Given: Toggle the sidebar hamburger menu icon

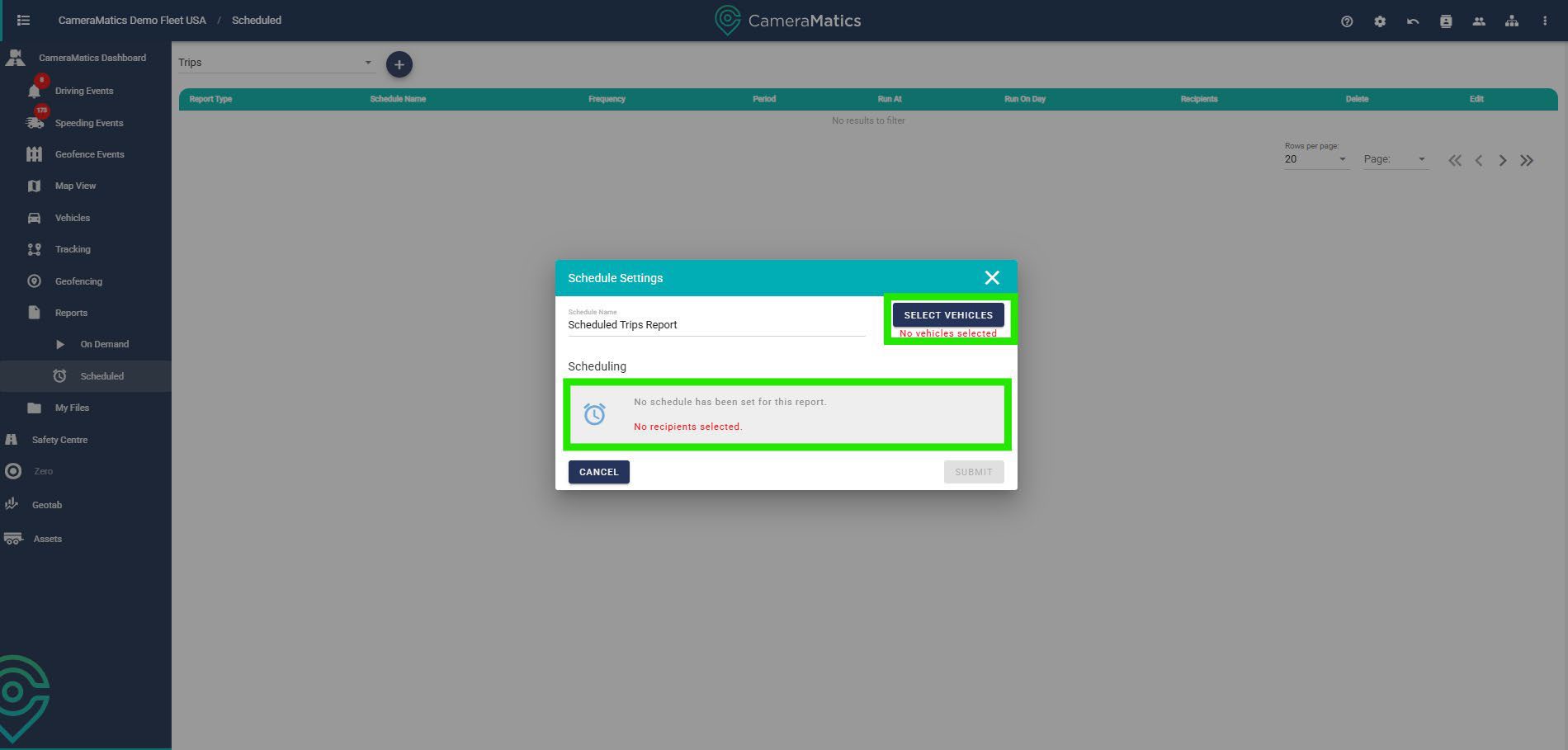Looking at the screenshot, I should tap(23, 21).
